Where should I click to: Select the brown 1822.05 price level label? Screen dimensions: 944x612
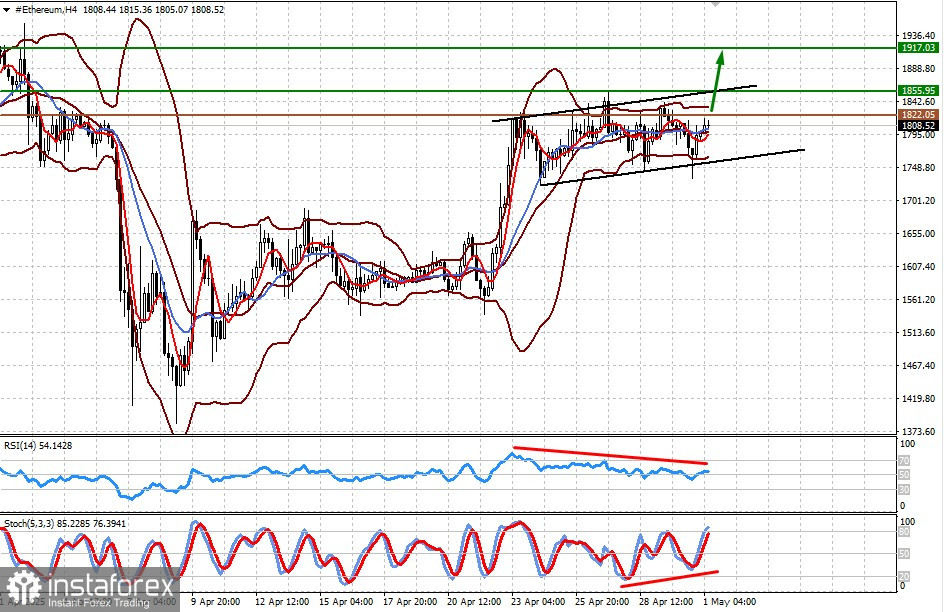click(x=918, y=114)
